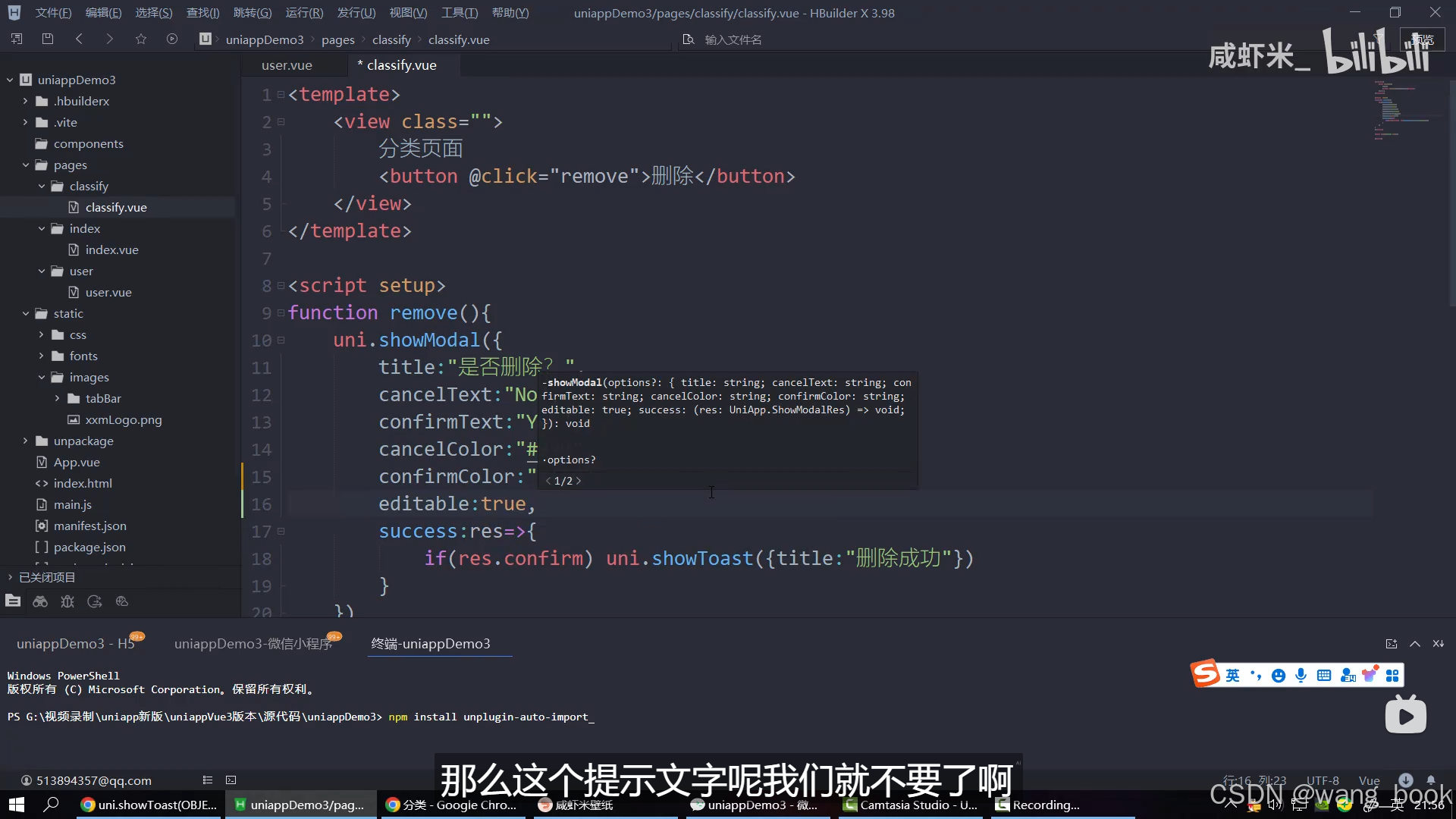
Task: Show next signature with tooltip right arrow
Action: pos(578,481)
